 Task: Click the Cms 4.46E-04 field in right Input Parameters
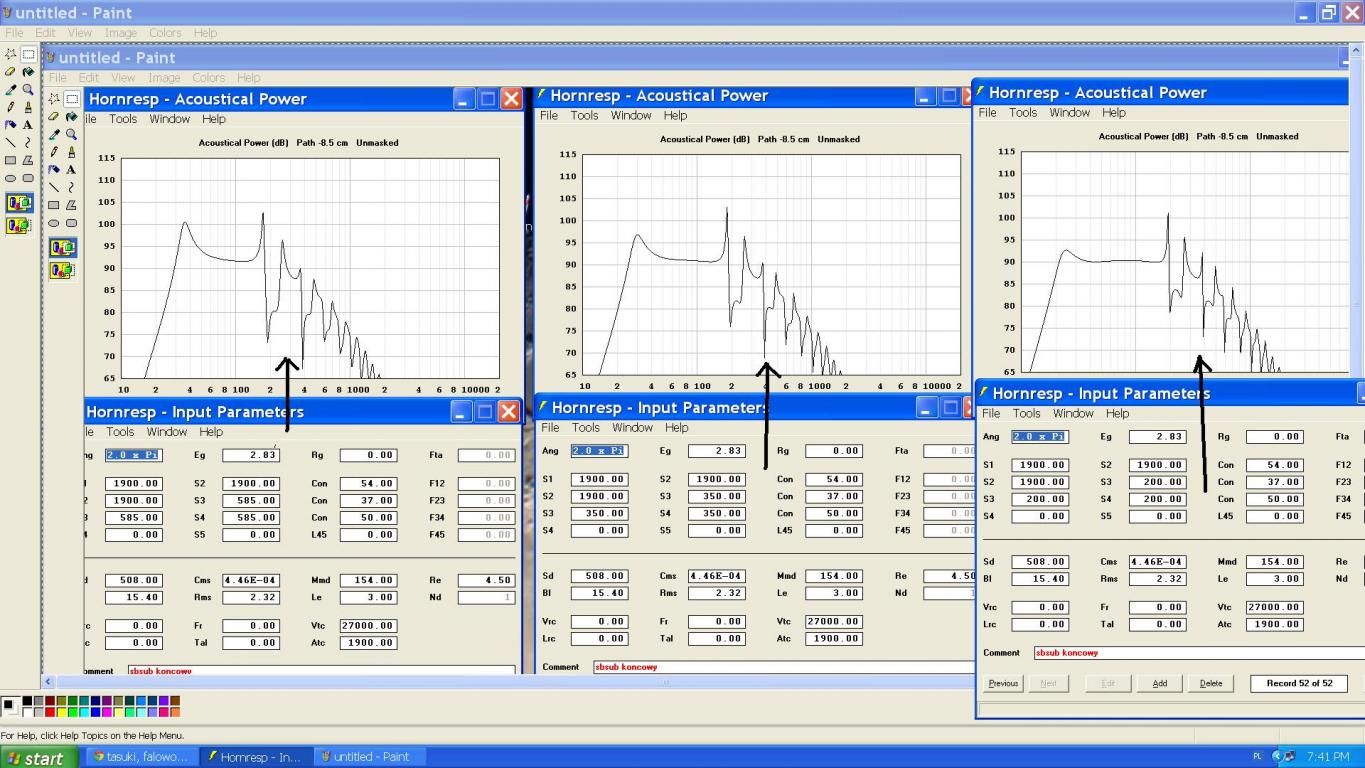click(1157, 562)
